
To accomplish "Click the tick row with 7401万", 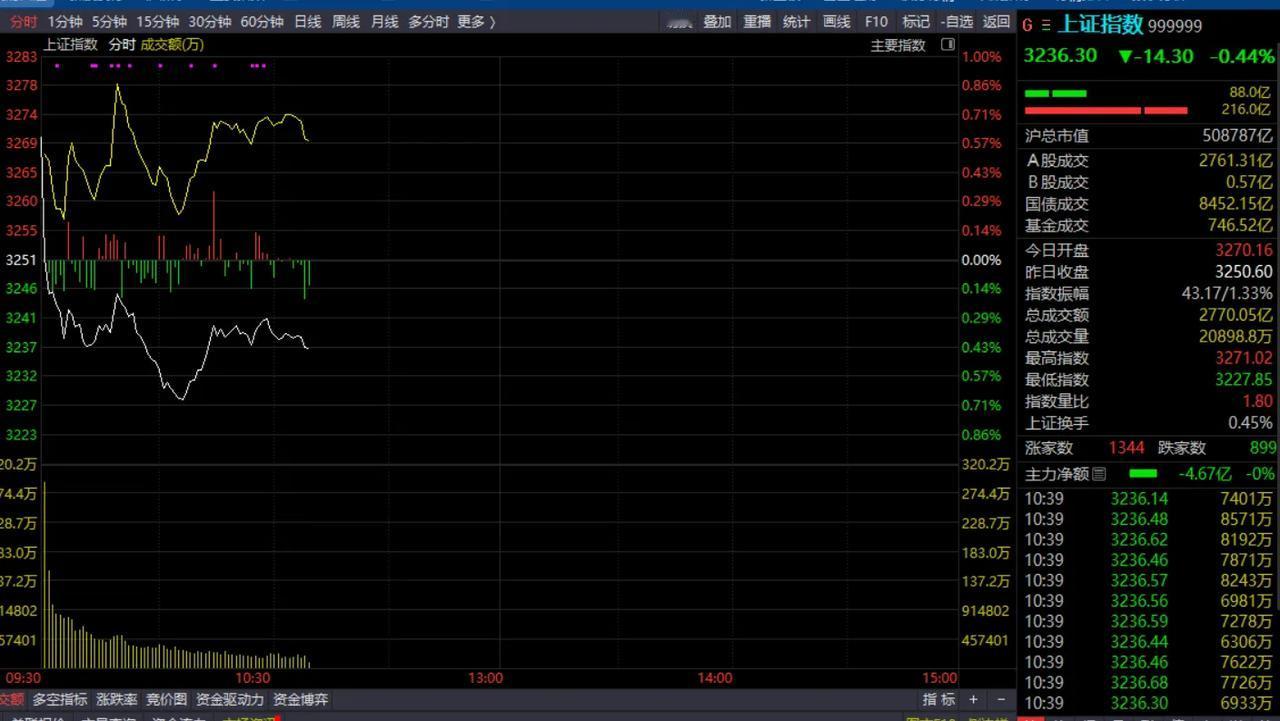I will (x=1148, y=499).
